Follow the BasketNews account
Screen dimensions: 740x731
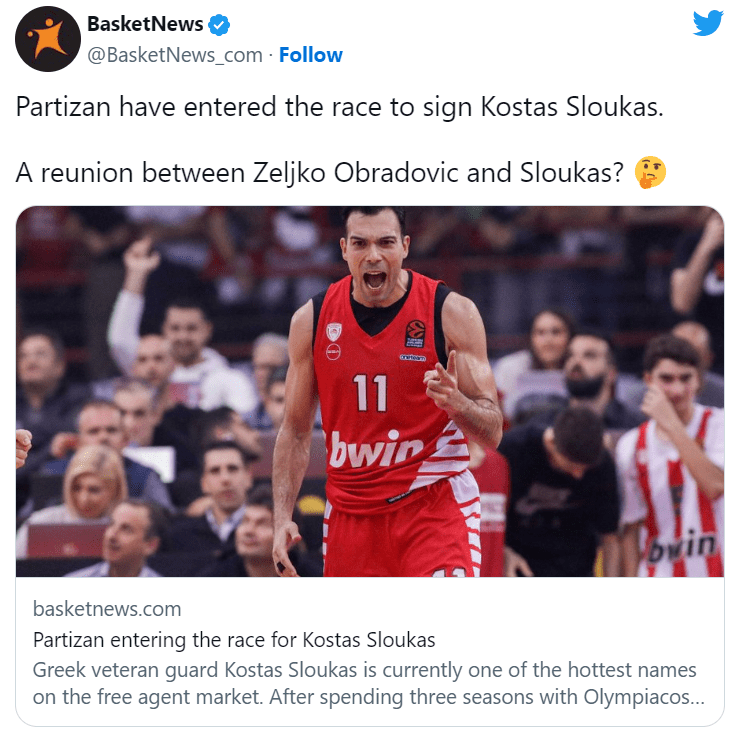(311, 55)
